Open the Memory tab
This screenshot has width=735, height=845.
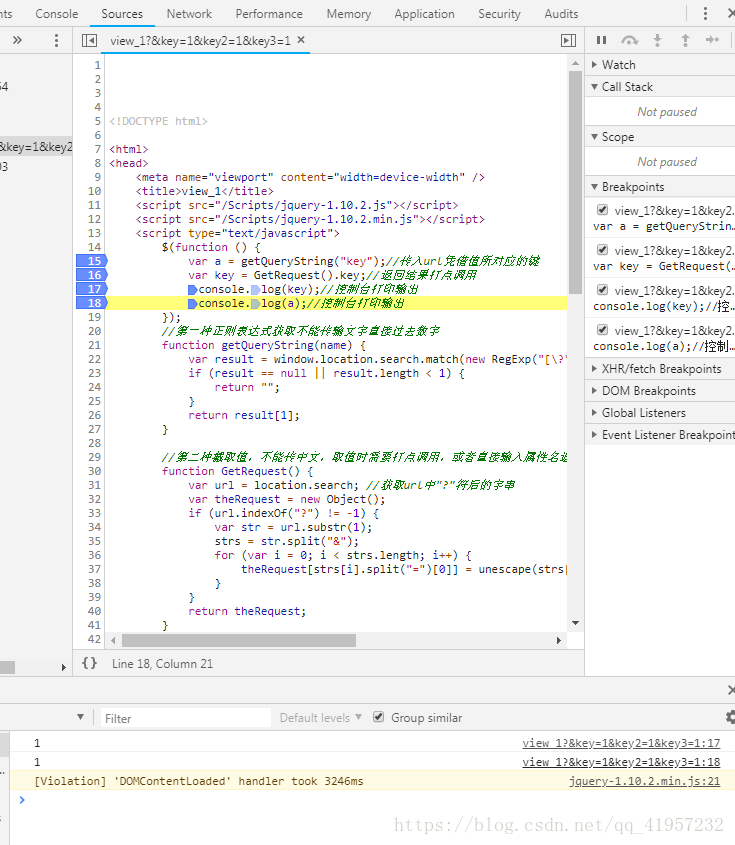point(349,14)
